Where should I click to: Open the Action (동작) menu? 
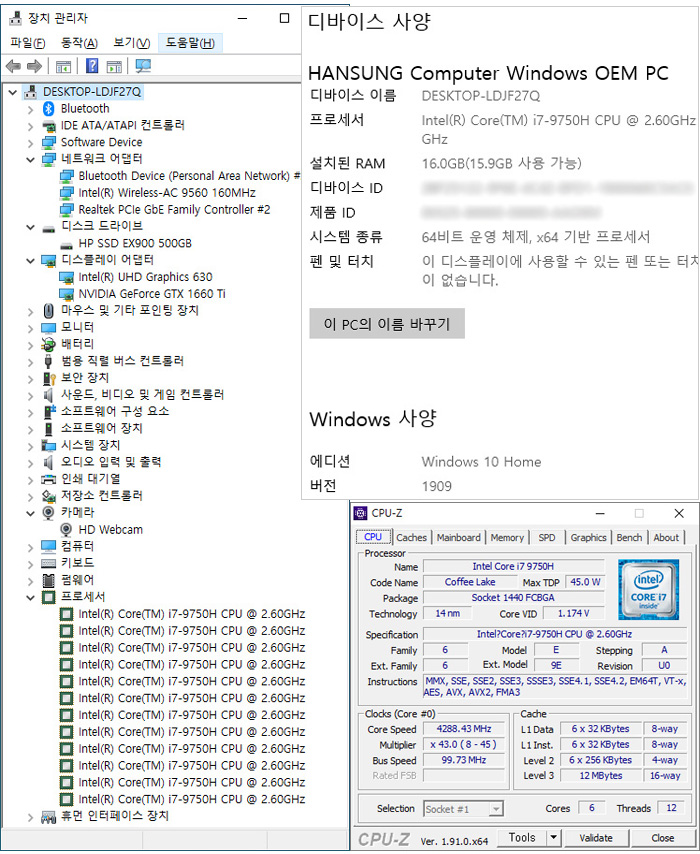pyautogui.click(x=79, y=42)
